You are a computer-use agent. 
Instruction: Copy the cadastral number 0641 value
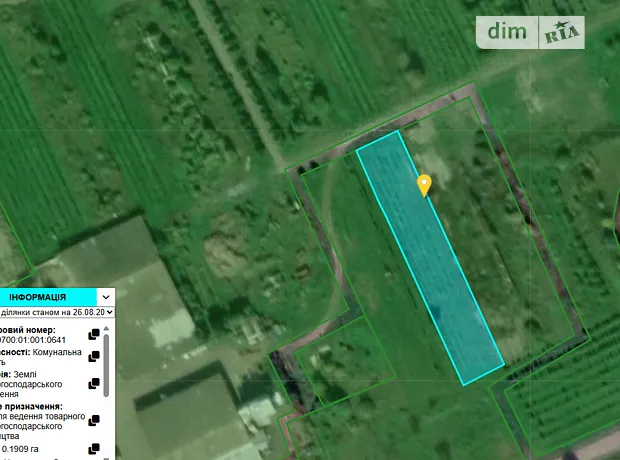(x=93, y=333)
